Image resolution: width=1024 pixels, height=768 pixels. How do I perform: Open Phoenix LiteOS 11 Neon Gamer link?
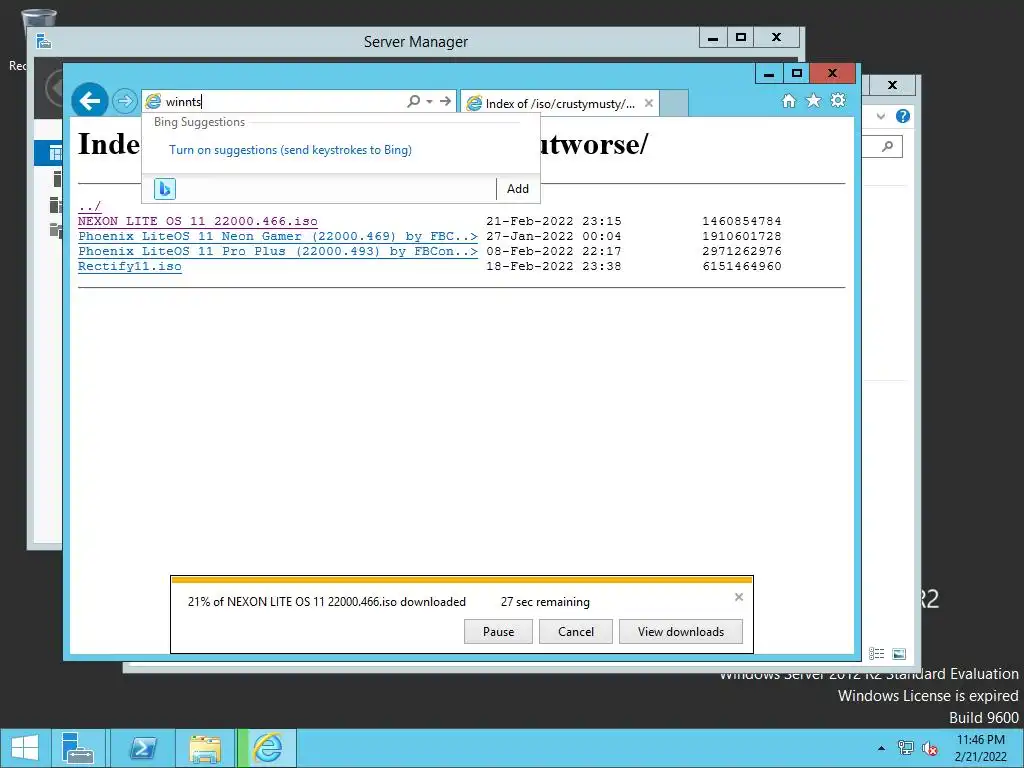click(278, 236)
